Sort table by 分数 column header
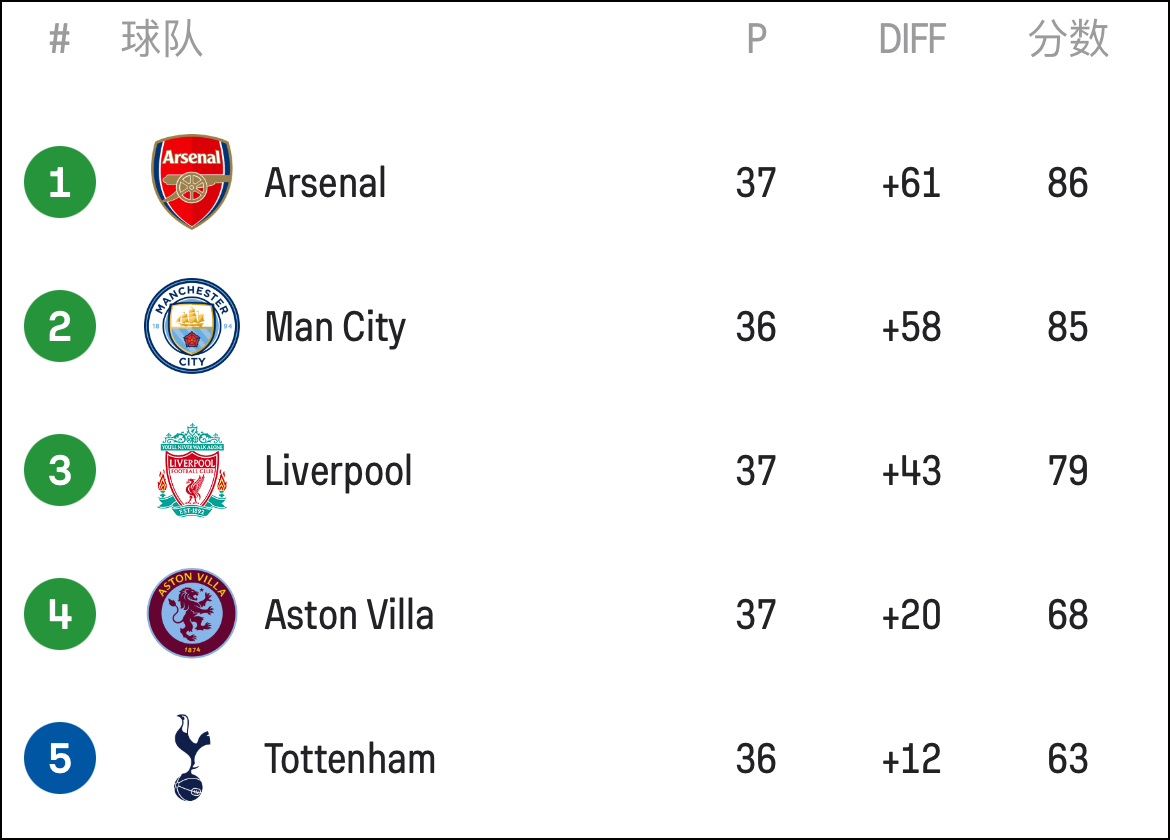Image resolution: width=1170 pixels, height=840 pixels. (x=1068, y=39)
